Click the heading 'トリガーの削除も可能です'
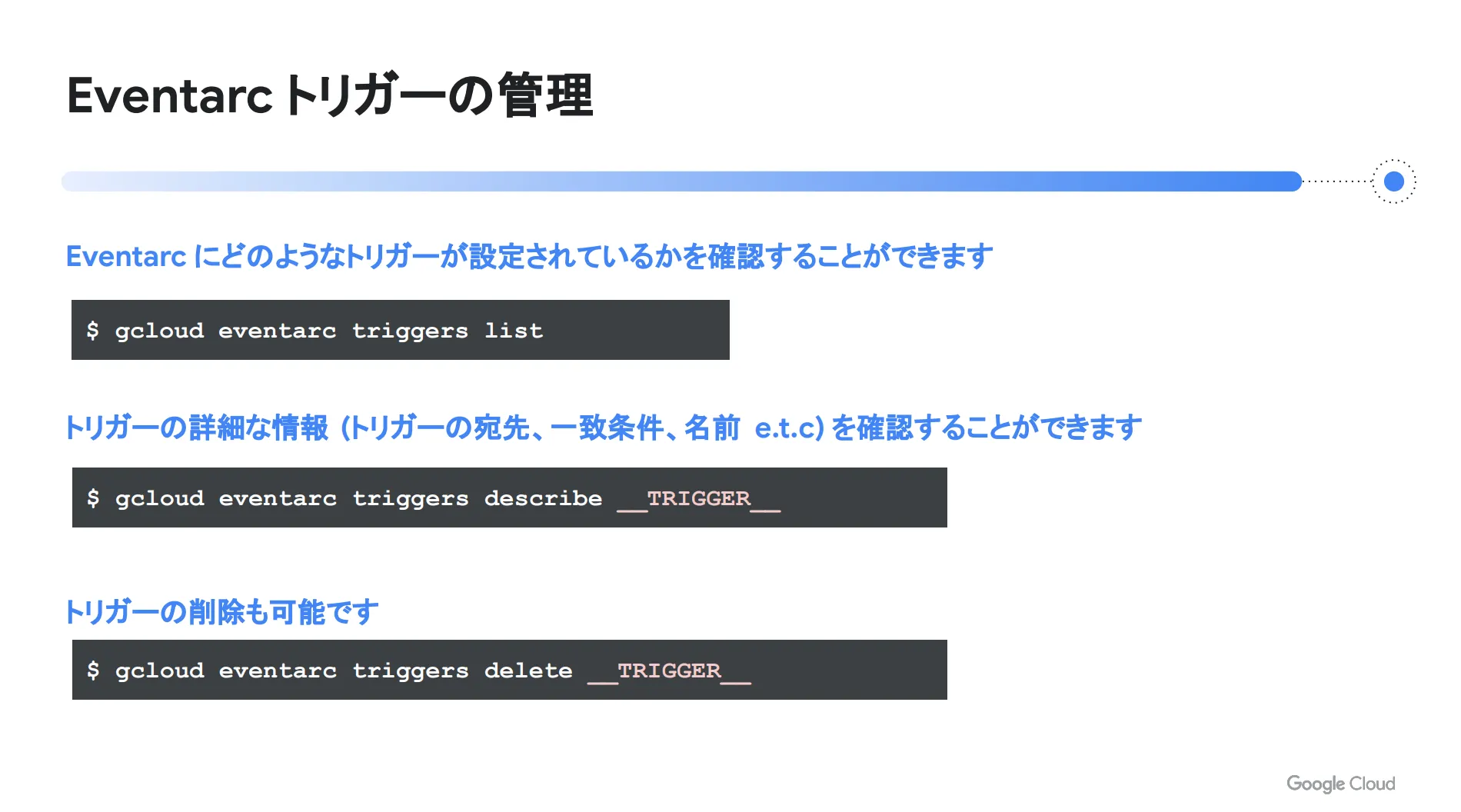Screen dimensions: 1461x812 221,612
